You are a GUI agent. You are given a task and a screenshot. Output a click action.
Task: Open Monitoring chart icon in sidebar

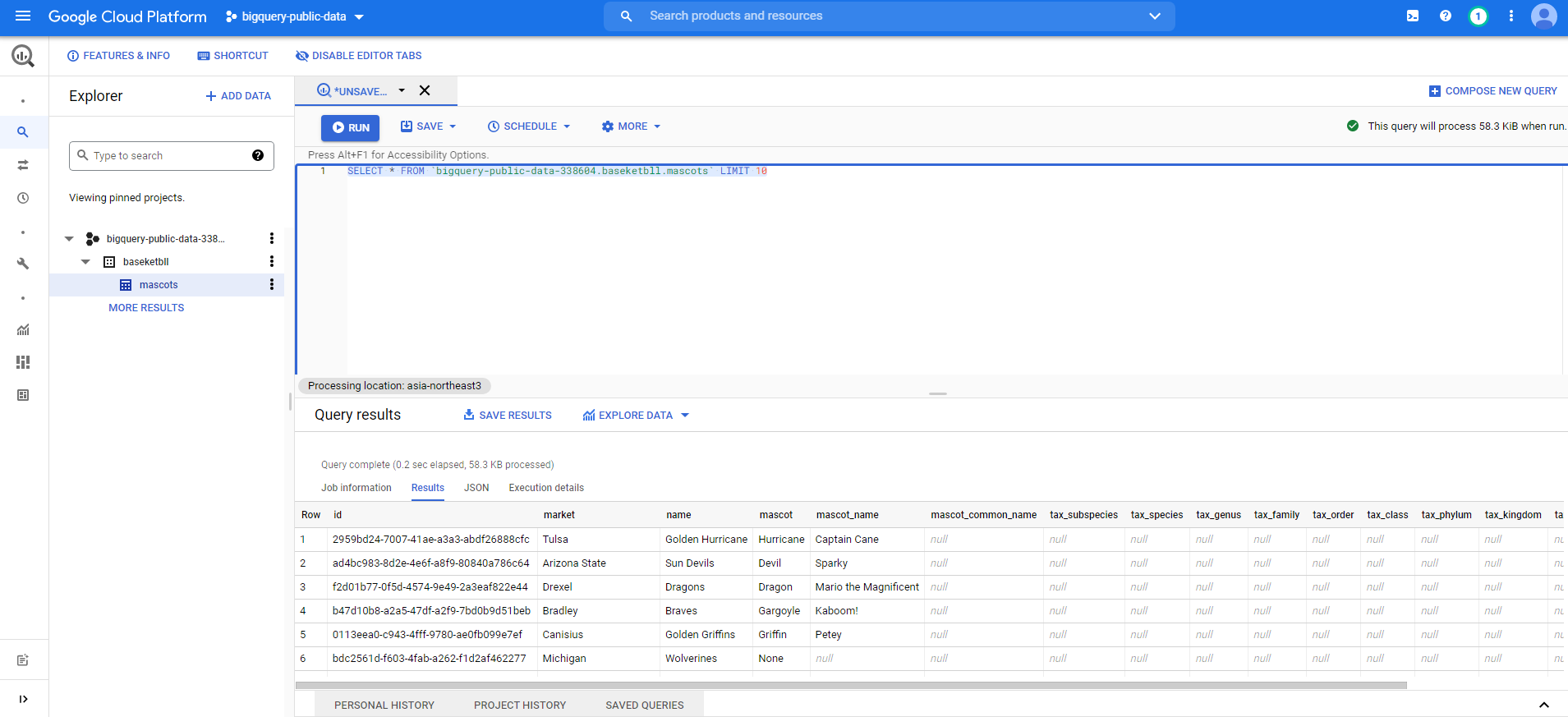click(x=23, y=329)
